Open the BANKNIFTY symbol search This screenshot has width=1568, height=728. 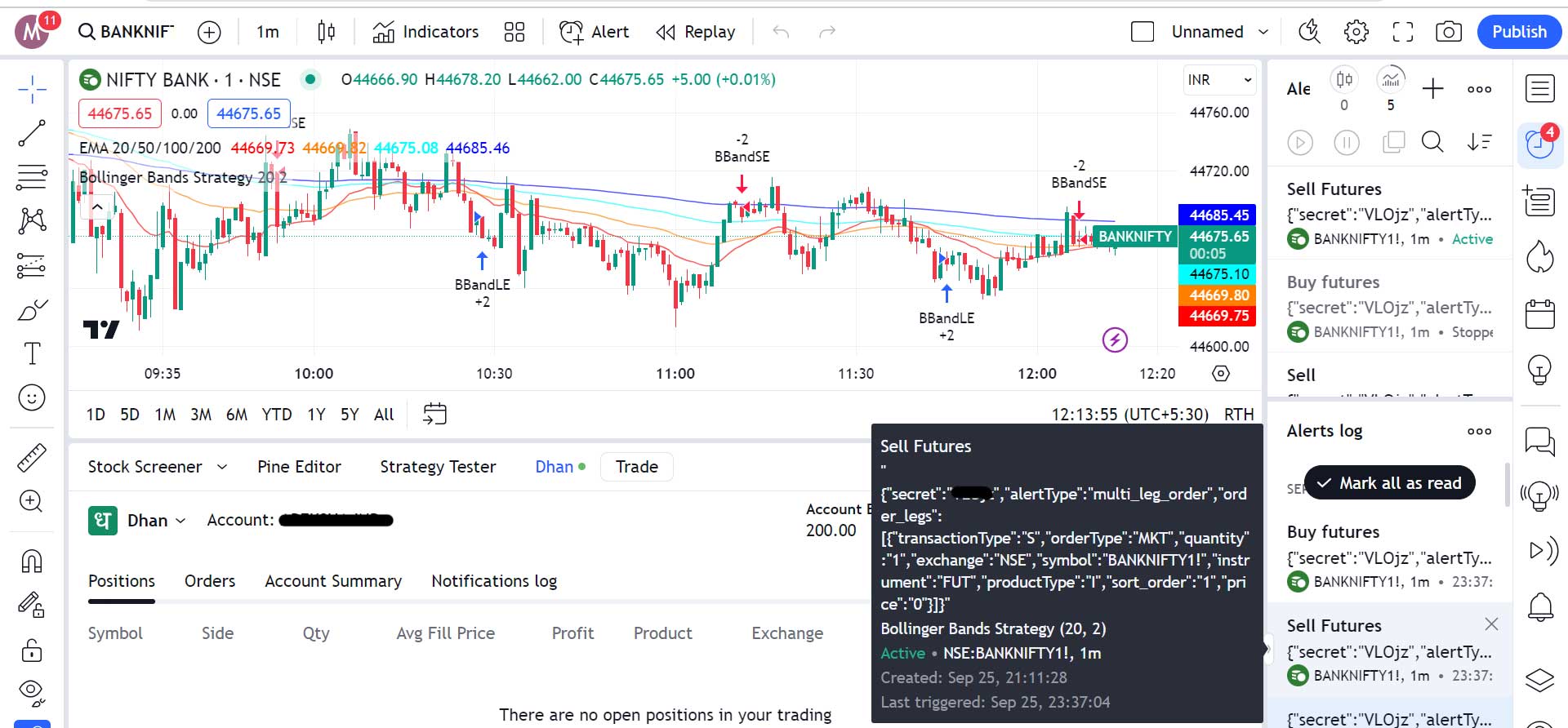tap(127, 32)
